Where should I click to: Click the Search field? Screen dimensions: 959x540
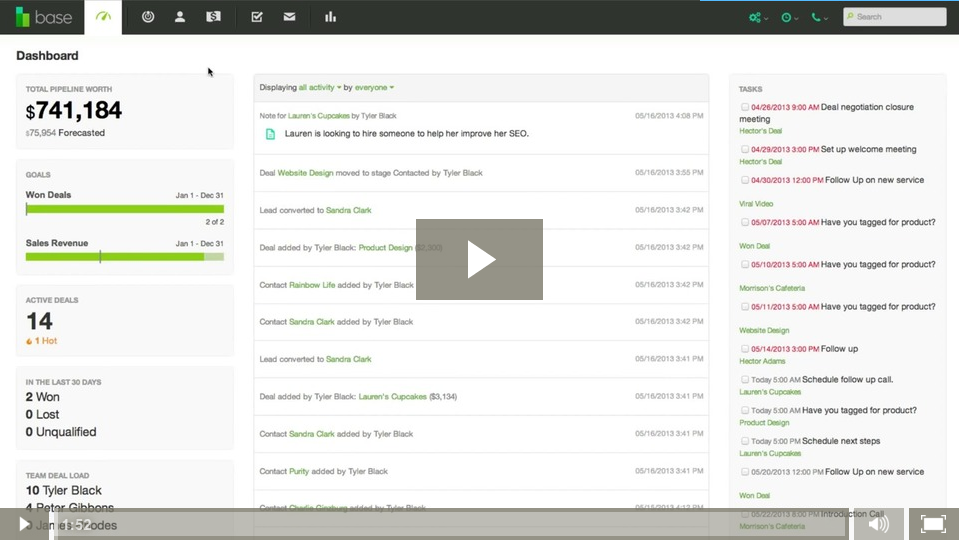pos(895,17)
